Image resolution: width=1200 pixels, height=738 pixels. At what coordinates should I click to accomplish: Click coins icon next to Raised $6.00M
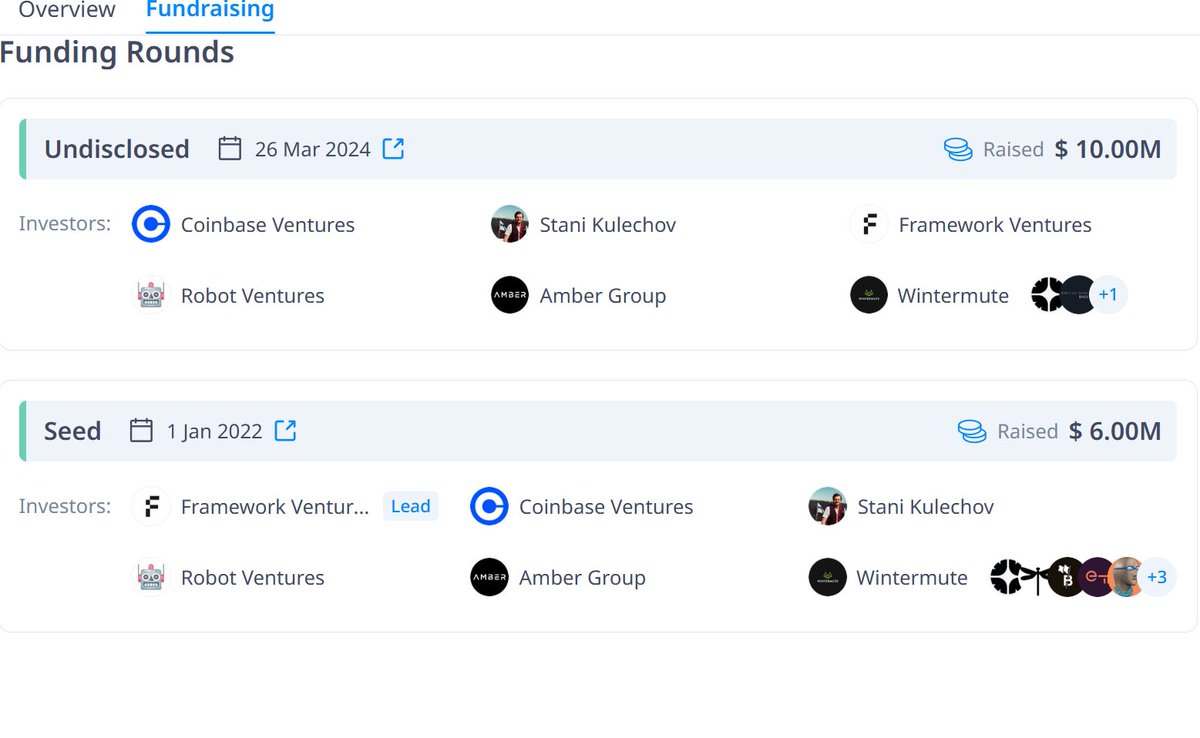click(972, 432)
